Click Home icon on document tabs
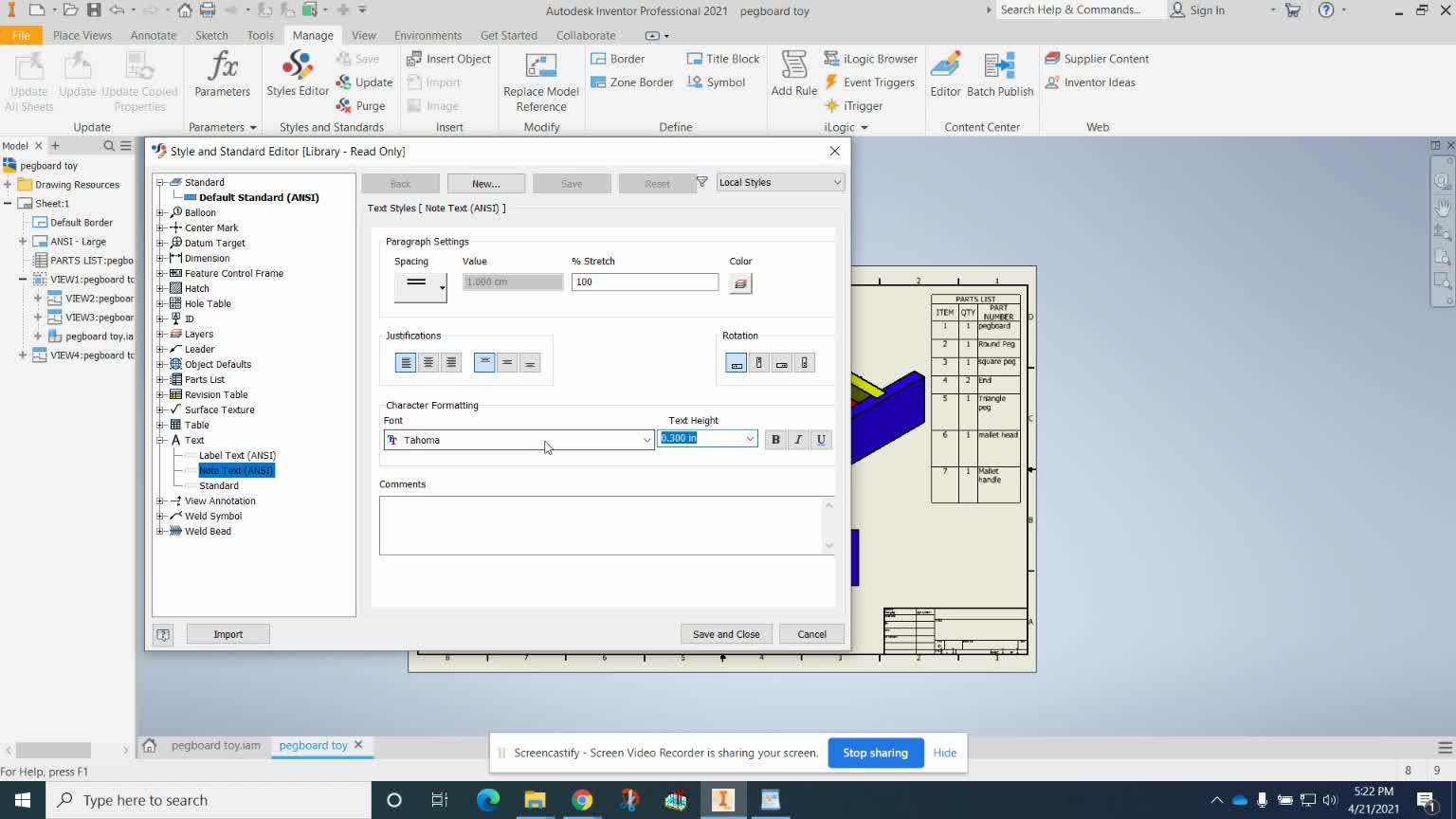This screenshot has height=819, width=1456. coord(149,746)
